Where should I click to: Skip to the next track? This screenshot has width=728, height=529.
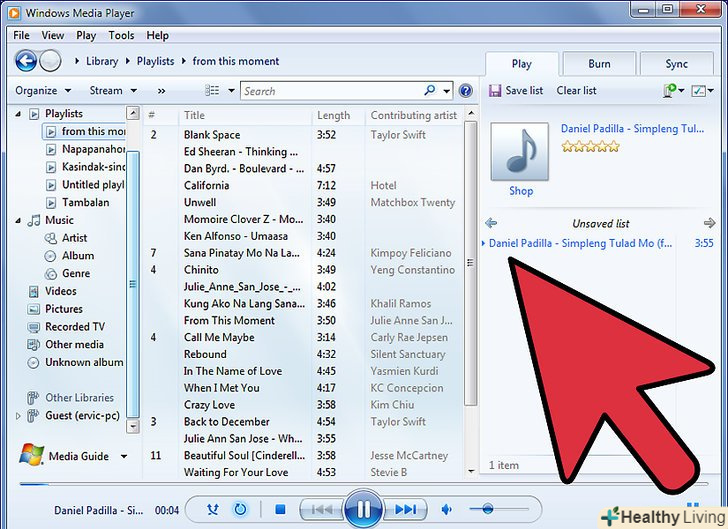(407, 510)
